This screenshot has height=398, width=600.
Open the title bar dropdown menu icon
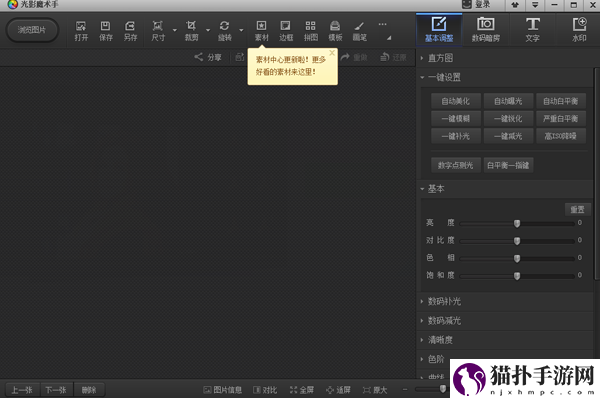click(x=535, y=5)
